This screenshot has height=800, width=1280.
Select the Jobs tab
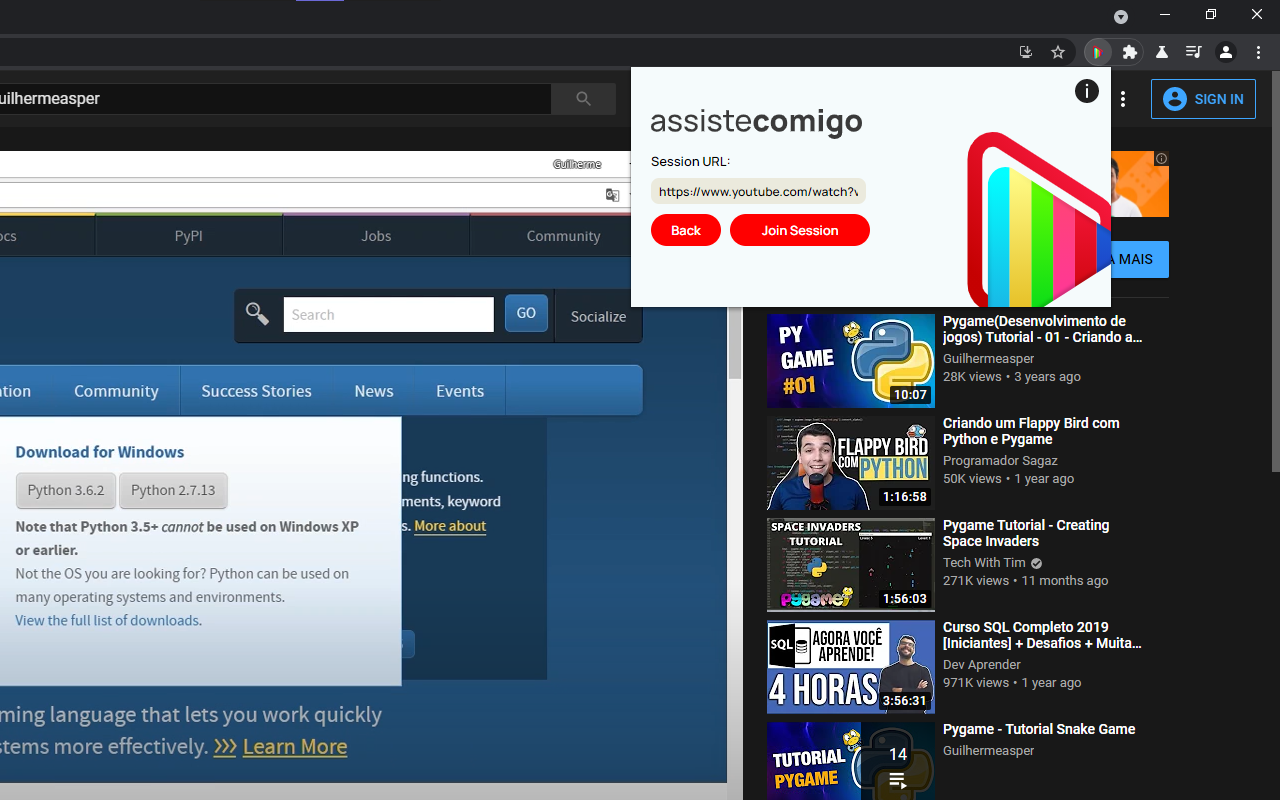pos(376,236)
